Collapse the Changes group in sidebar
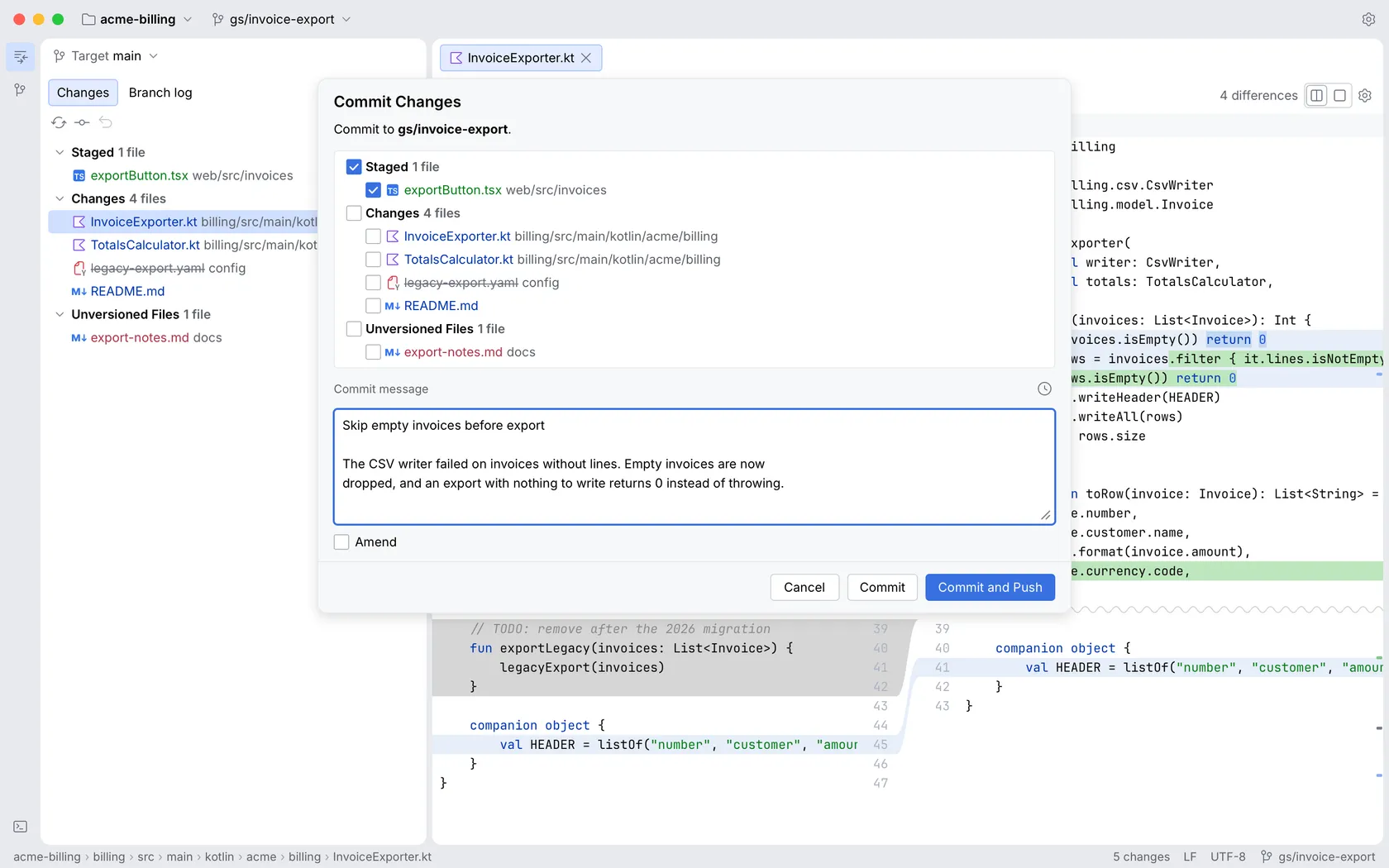Viewport: 1389px width, 868px height. point(60,198)
